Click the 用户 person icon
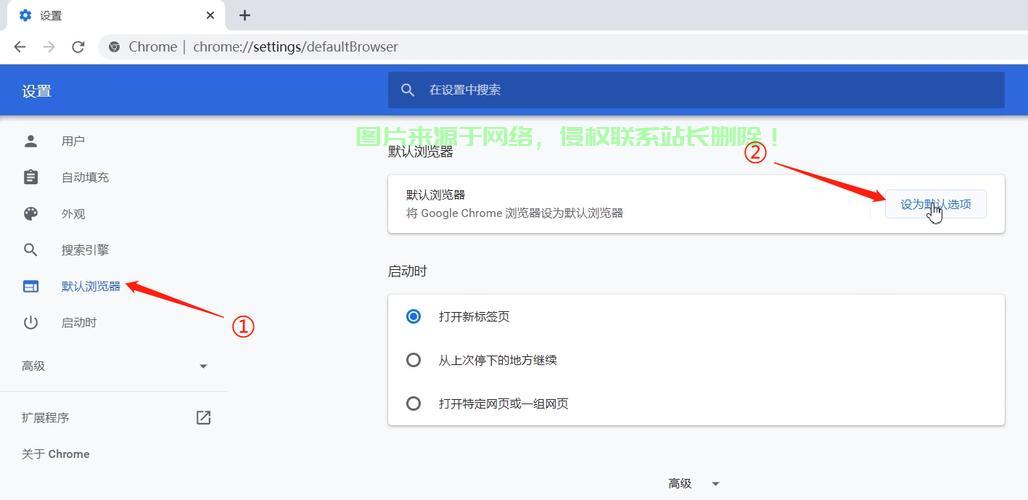 tap(31, 141)
